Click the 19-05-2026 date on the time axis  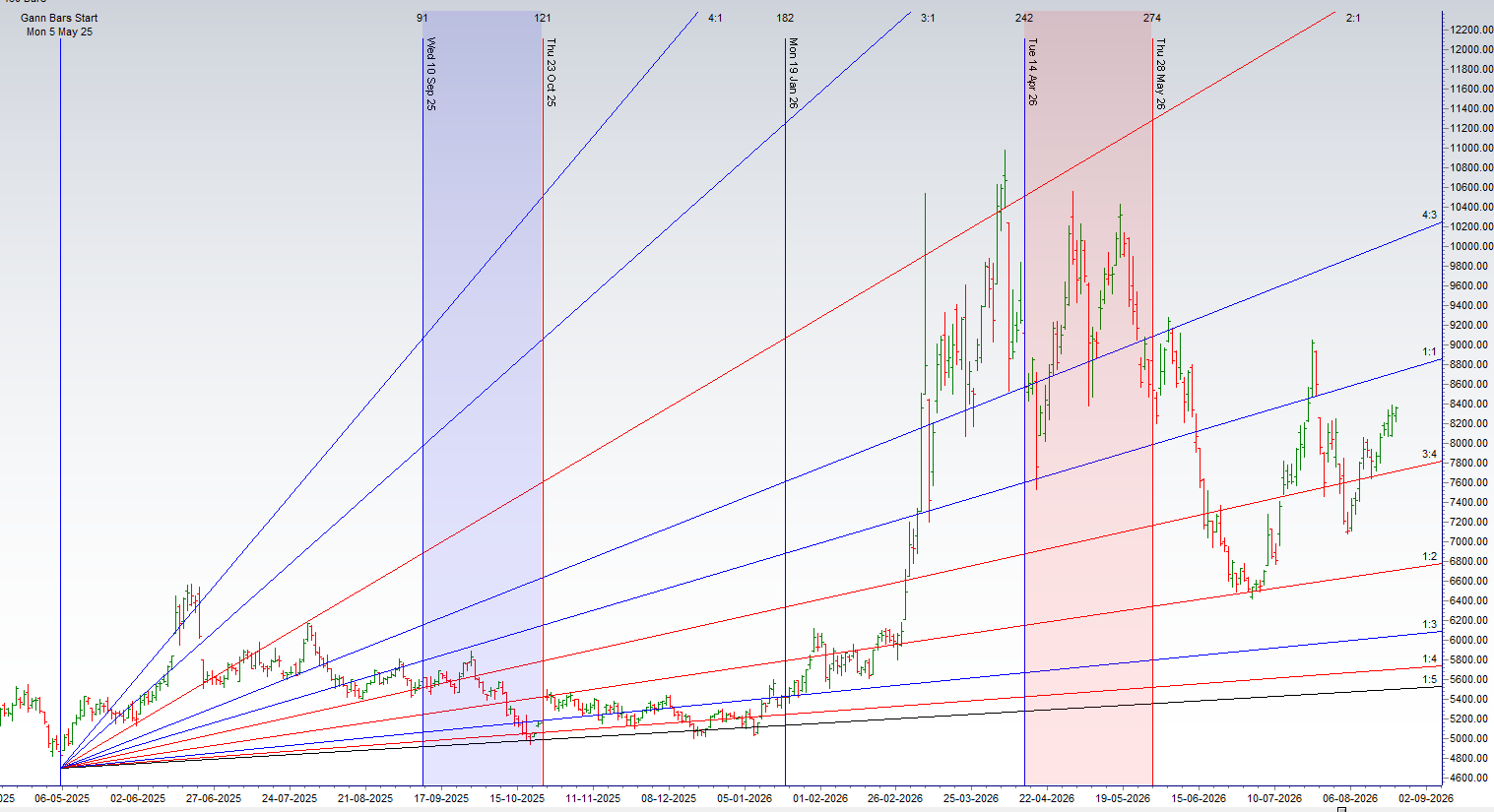point(1123,798)
